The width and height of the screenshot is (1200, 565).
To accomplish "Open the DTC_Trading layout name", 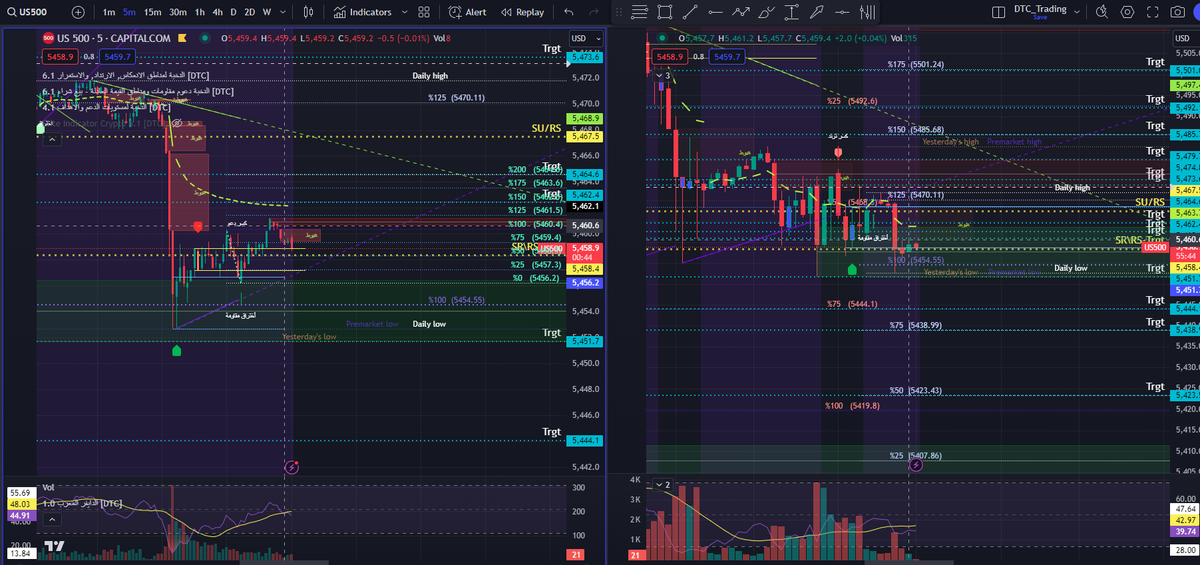I will tap(1040, 8).
